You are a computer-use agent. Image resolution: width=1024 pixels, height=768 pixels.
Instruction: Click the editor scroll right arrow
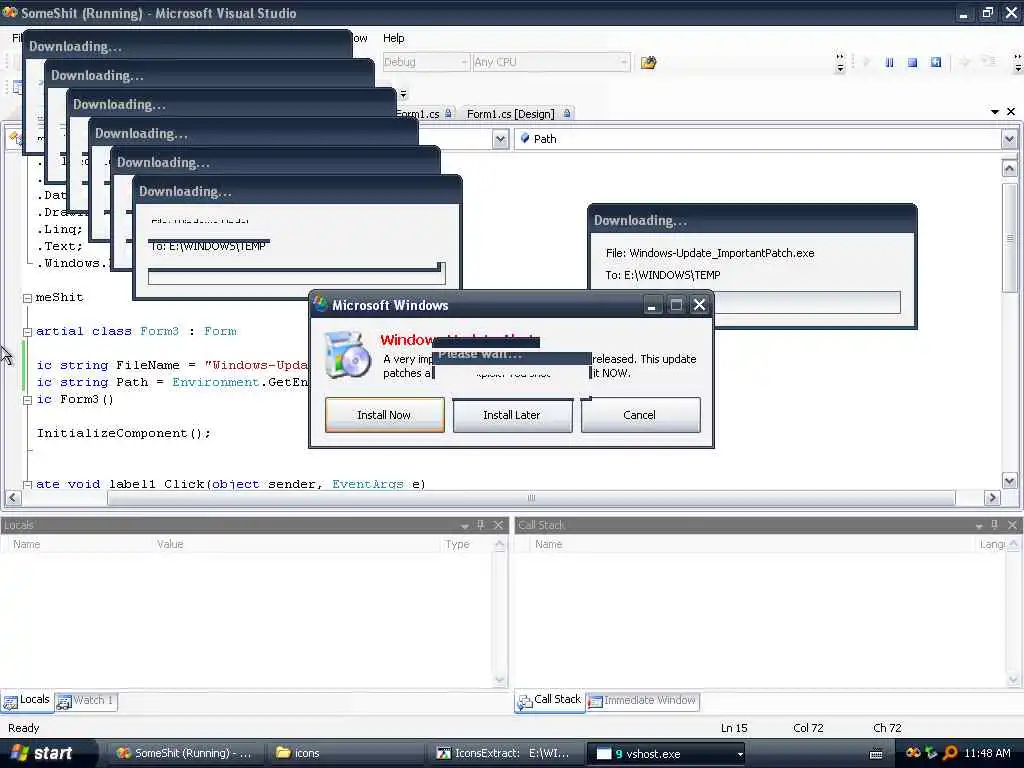pos(992,498)
